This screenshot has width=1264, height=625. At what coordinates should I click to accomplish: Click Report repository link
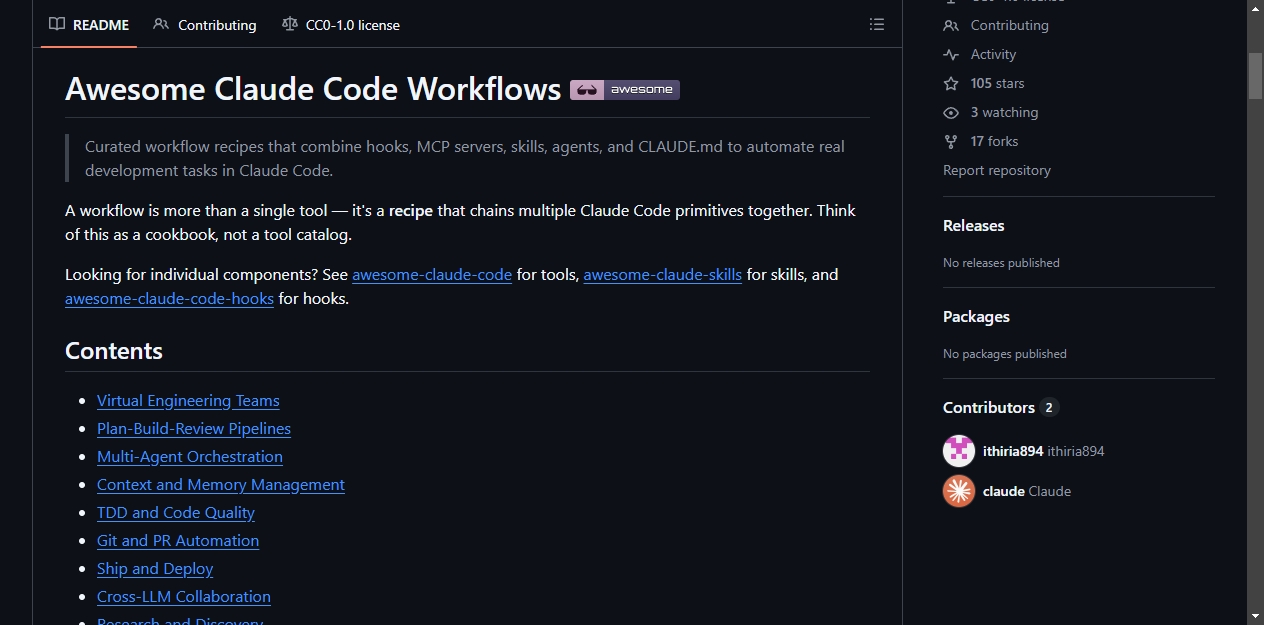[997, 170]
